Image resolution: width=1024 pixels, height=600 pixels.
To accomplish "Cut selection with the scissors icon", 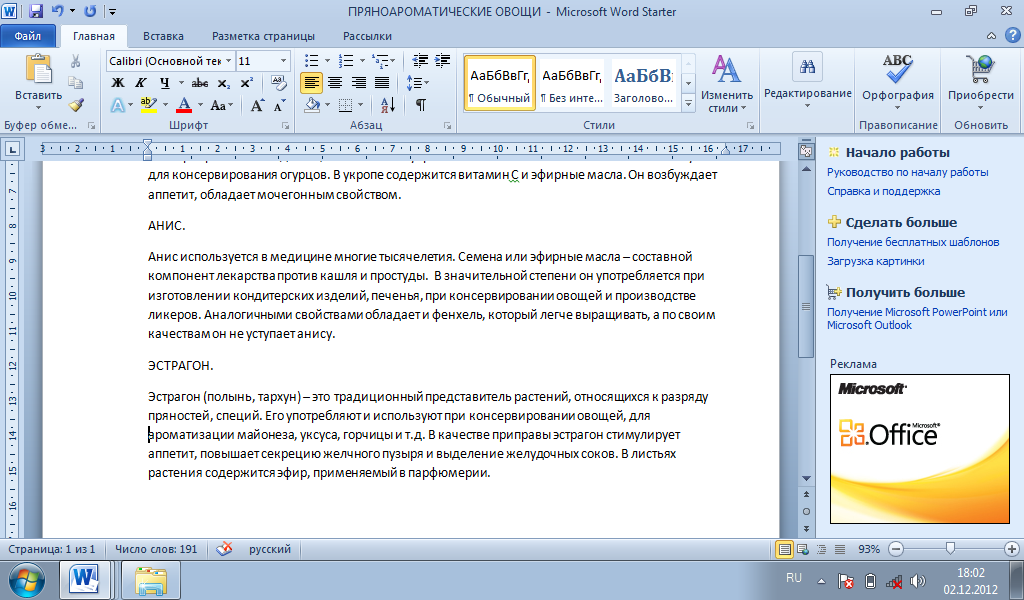I will (x=76, y=61).
